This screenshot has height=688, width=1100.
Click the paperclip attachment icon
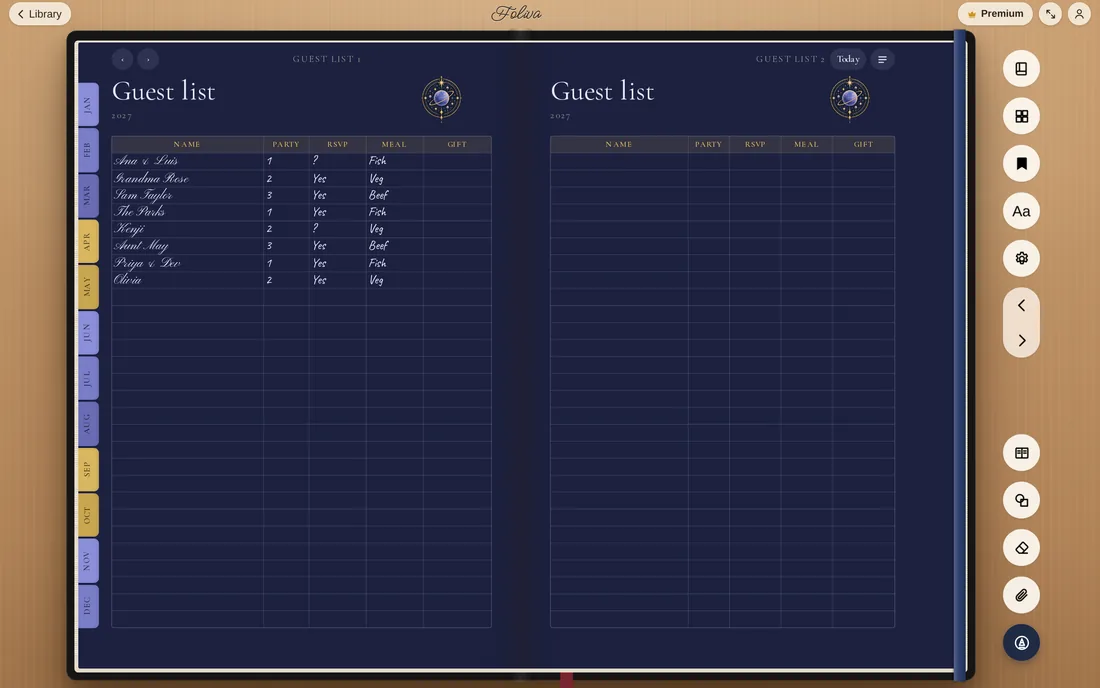coord(1021,595)
